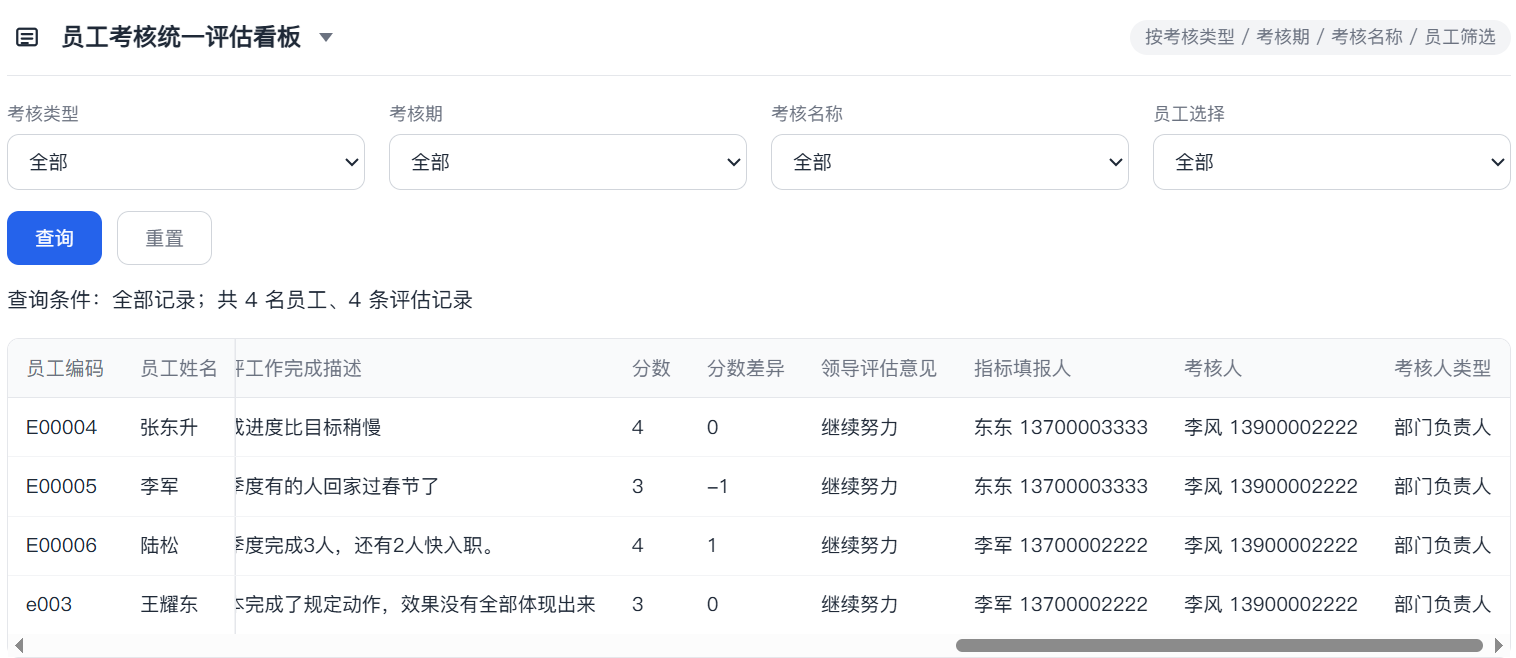Select employee code E00005
Screen dimensions: 1516x658
62,487
